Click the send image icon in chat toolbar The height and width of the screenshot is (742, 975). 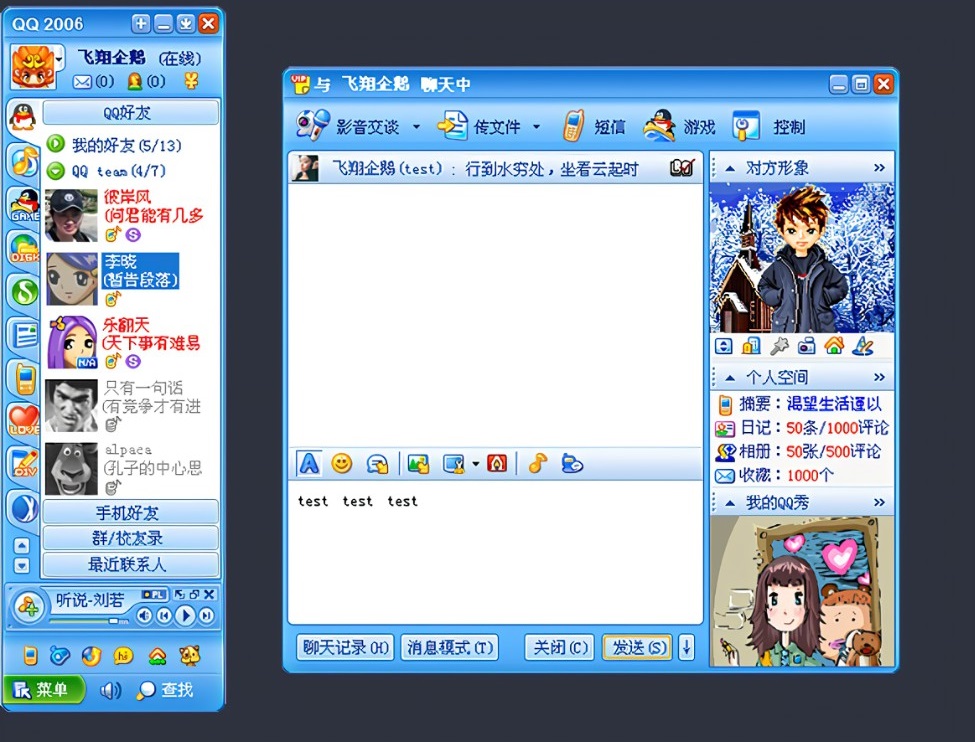(x=418, y=463)
